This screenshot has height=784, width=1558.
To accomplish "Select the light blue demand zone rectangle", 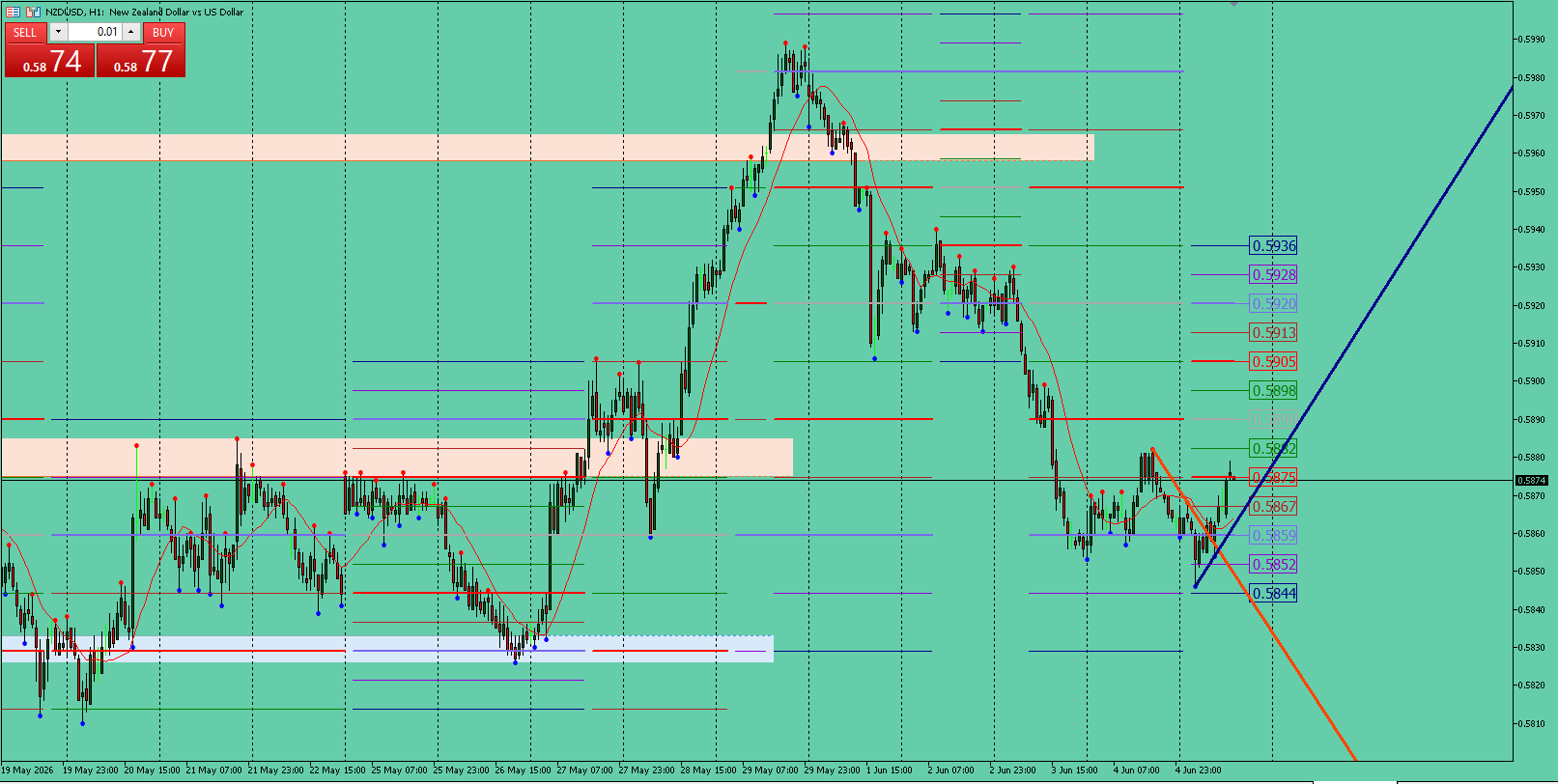I will click(386, 648).
